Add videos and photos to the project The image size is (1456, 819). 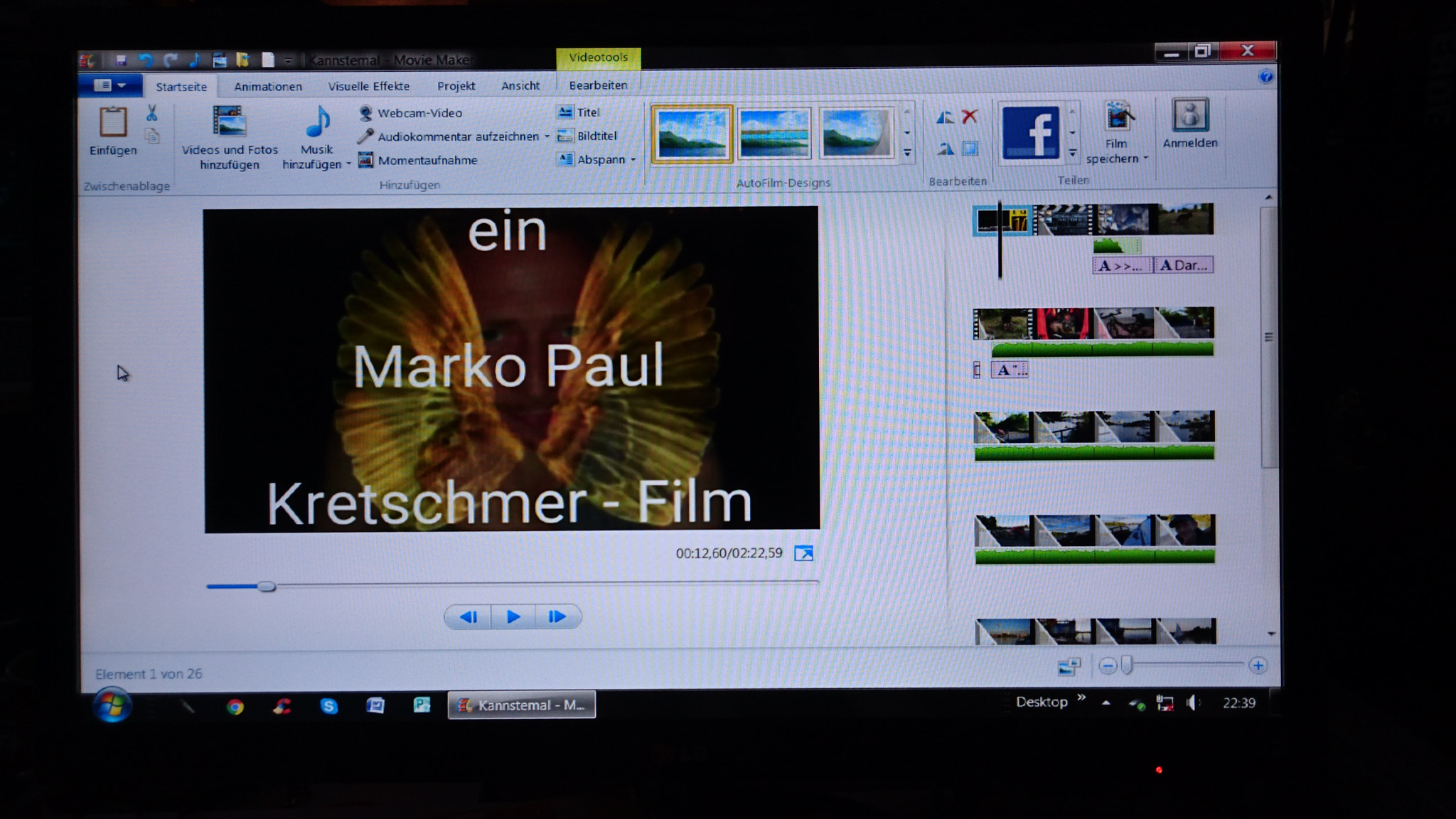click(x=230, y=138)
